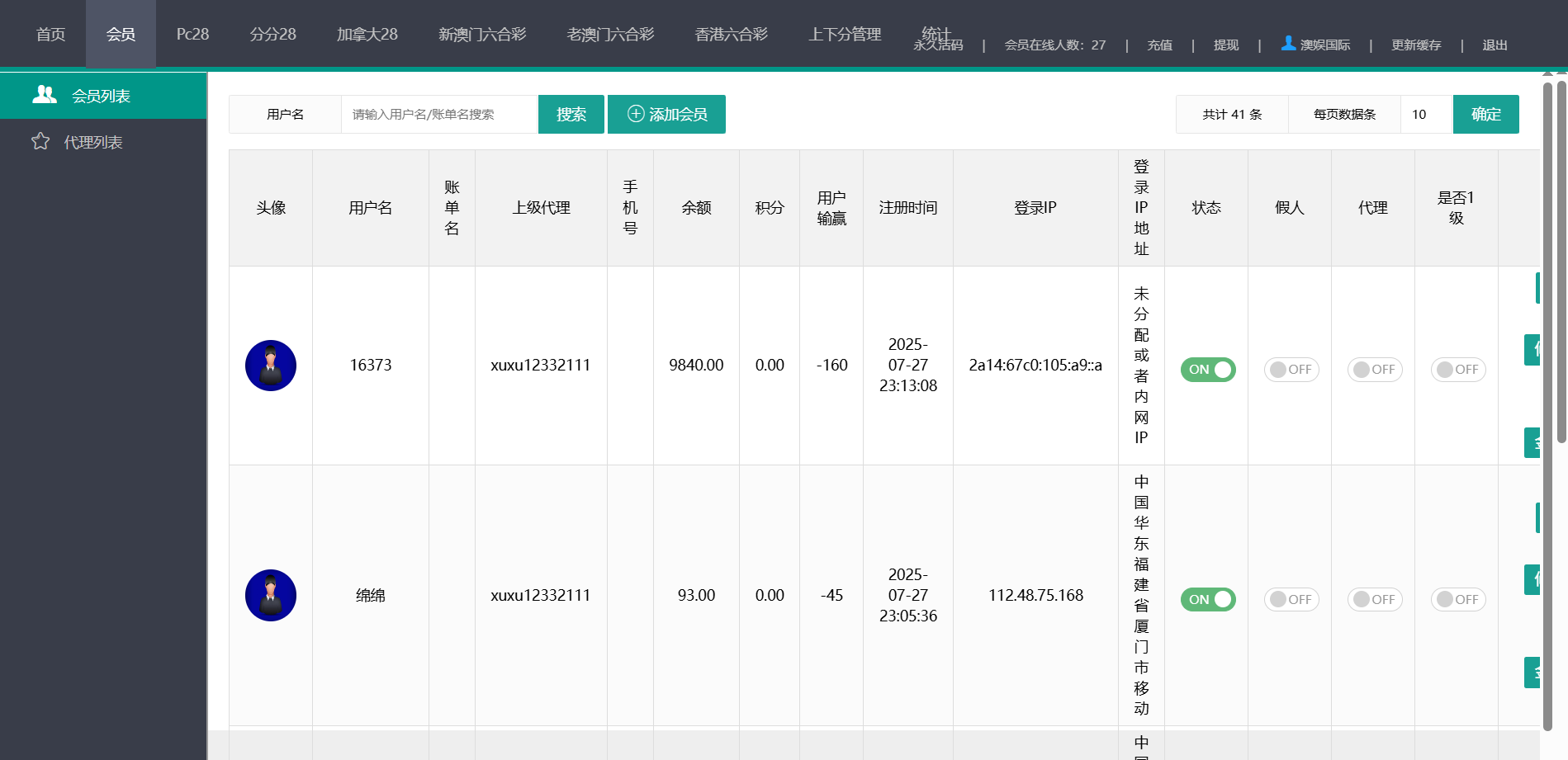Viewport: 1568px width, 760px height.
Task: Click the plus icon in 添加会员
Action: [x=636, y=114]
